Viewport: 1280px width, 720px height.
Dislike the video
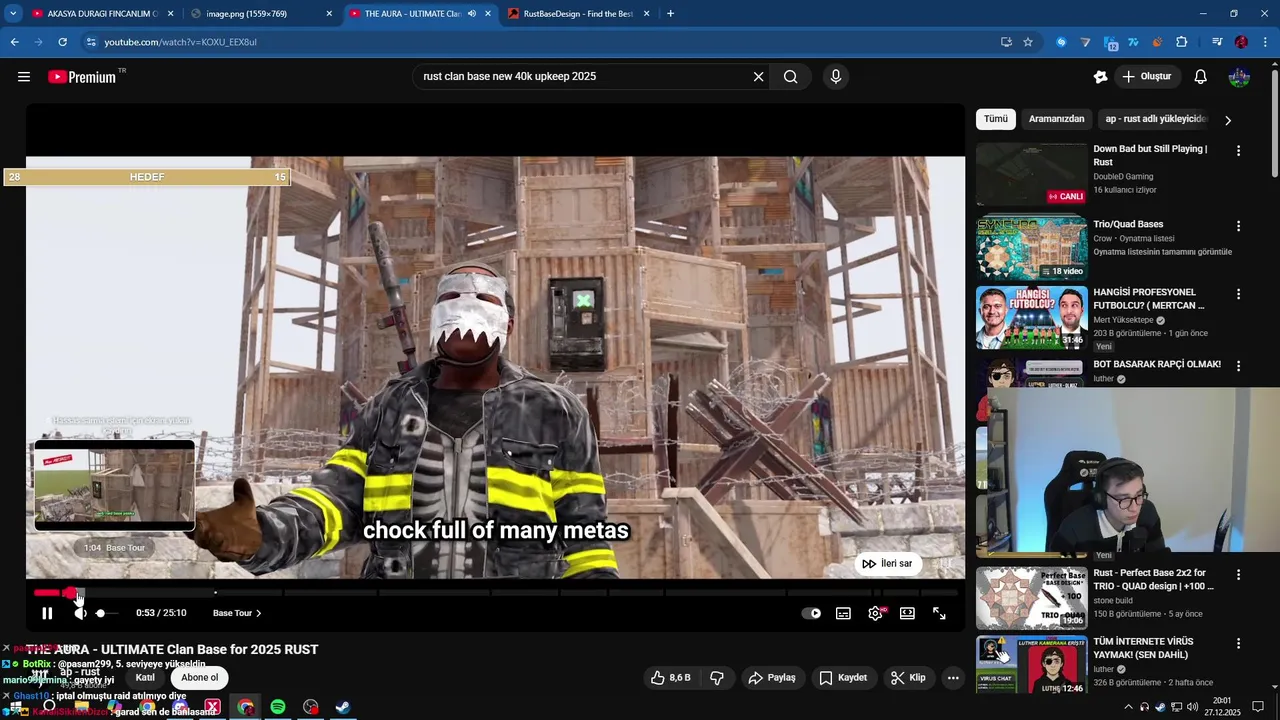tap(717, 678)
